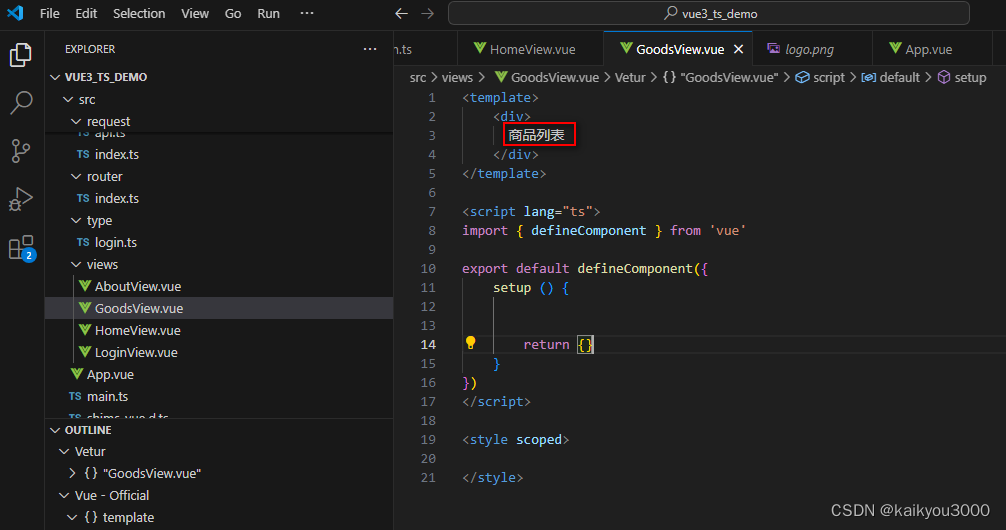
Task: Click the VS Code logo icon
Action: (x=15, y=13)
